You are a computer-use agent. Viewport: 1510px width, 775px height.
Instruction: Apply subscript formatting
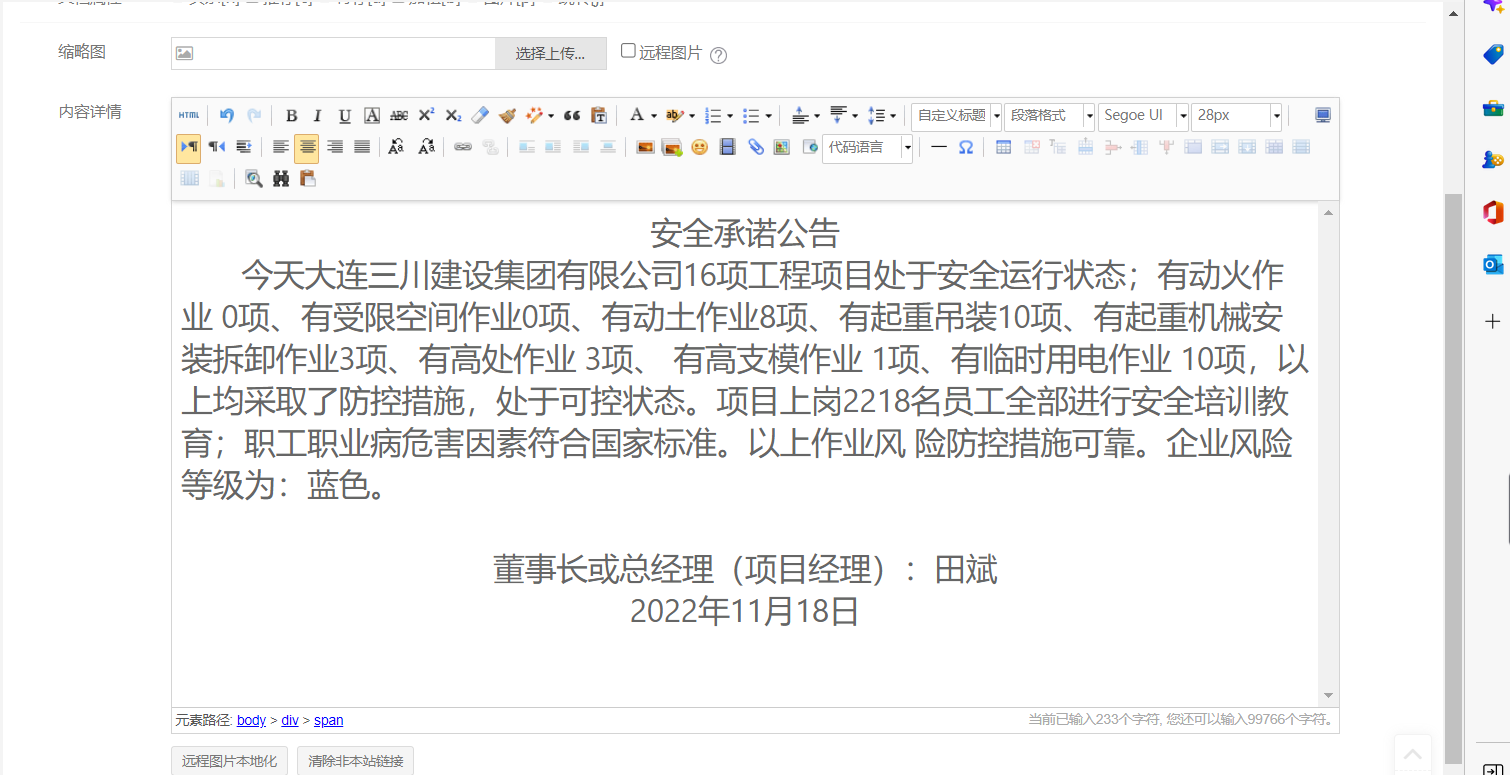click(x=453, y=116)
